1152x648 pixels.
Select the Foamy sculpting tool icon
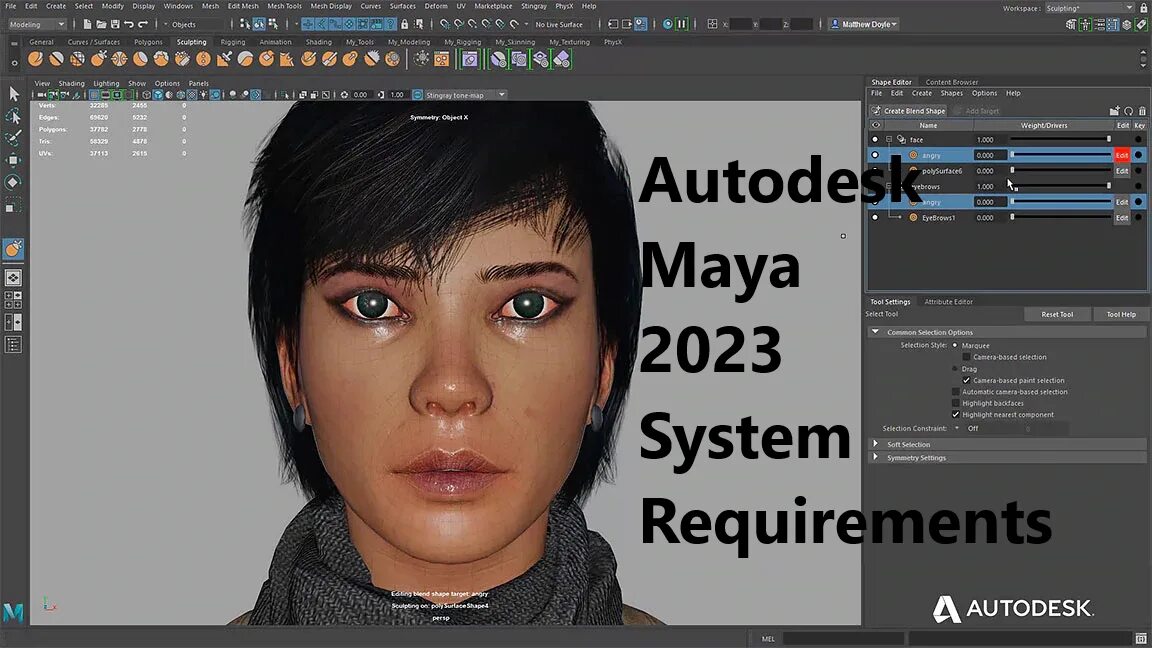click(x=161, y=59)
